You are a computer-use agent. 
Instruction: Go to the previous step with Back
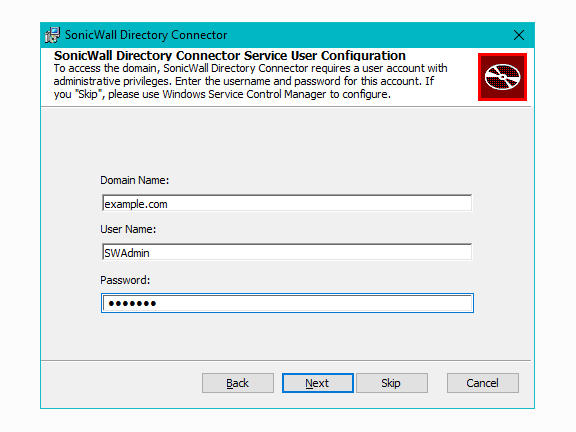(238, 383)
